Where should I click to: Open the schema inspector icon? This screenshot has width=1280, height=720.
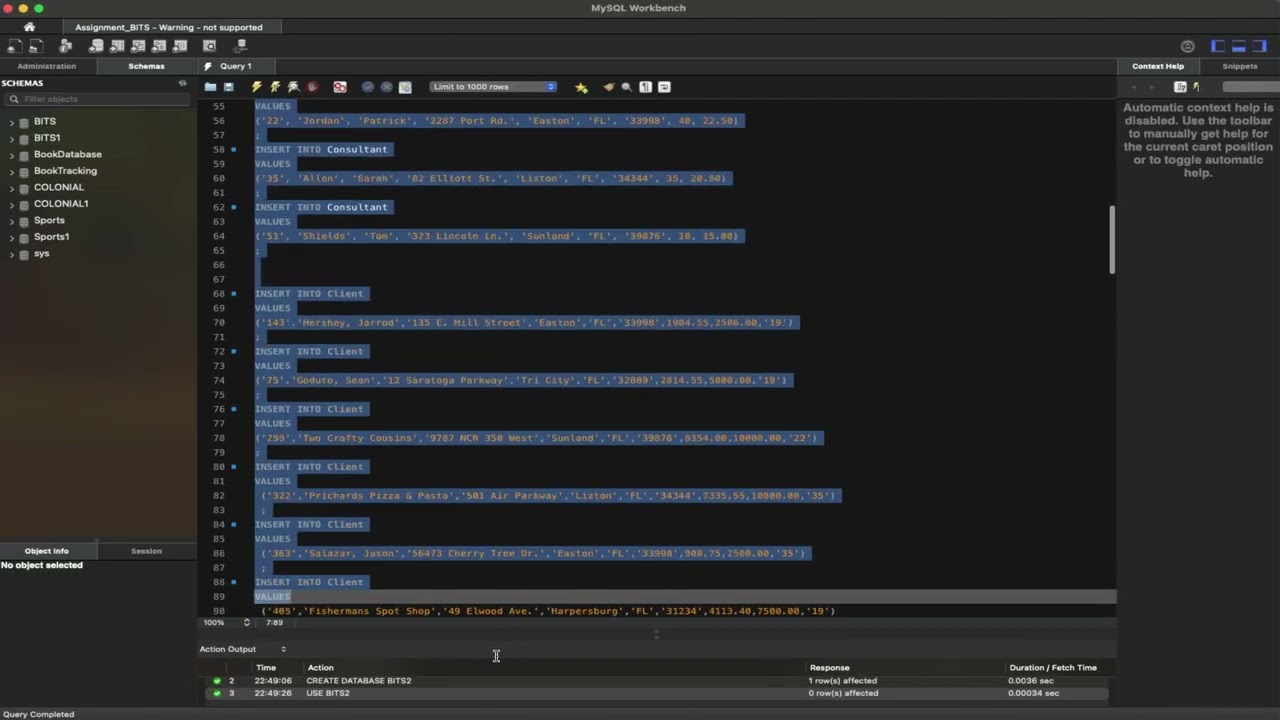66,46
